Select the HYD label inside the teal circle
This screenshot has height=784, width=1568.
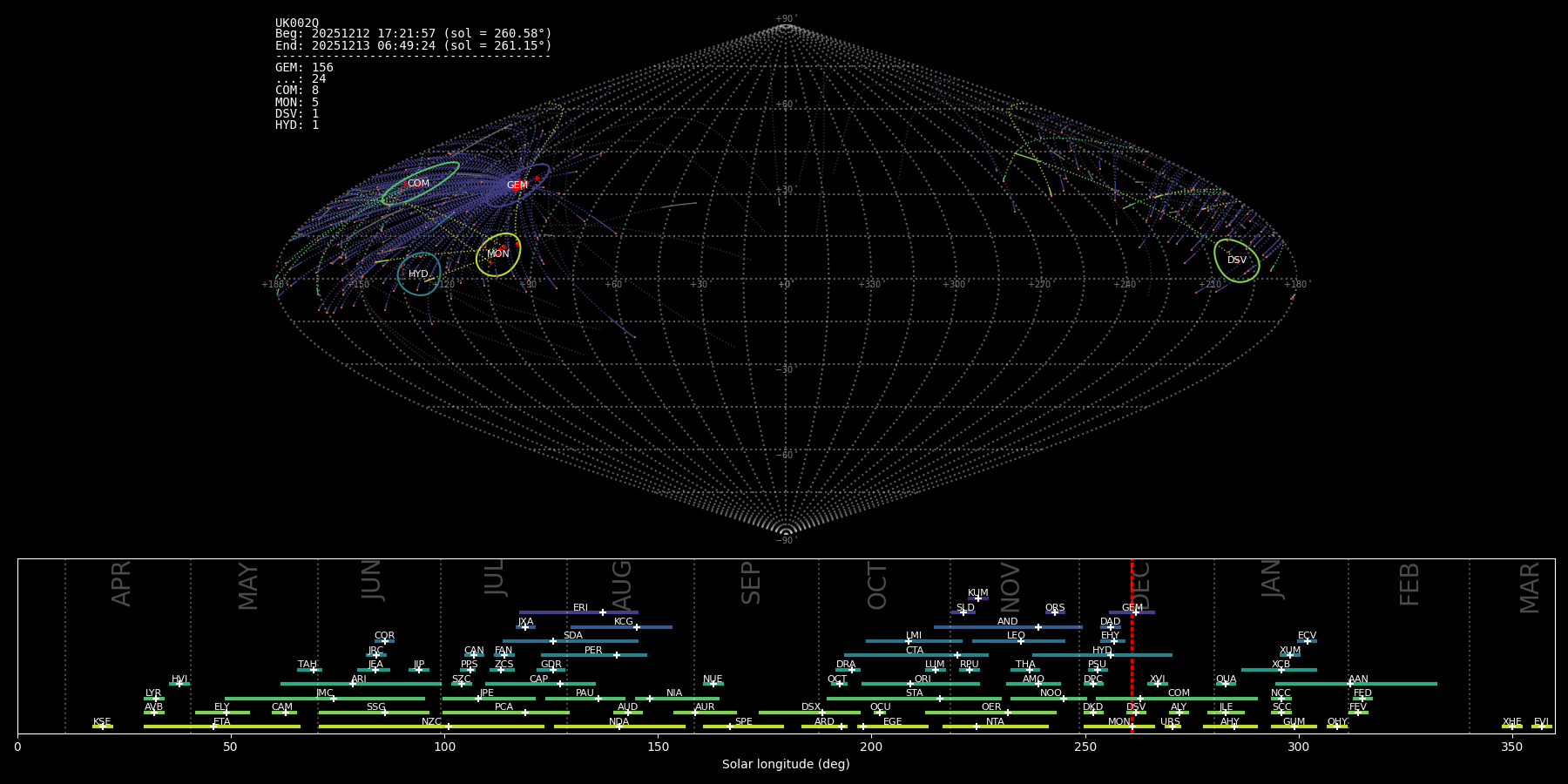(418, 274)
